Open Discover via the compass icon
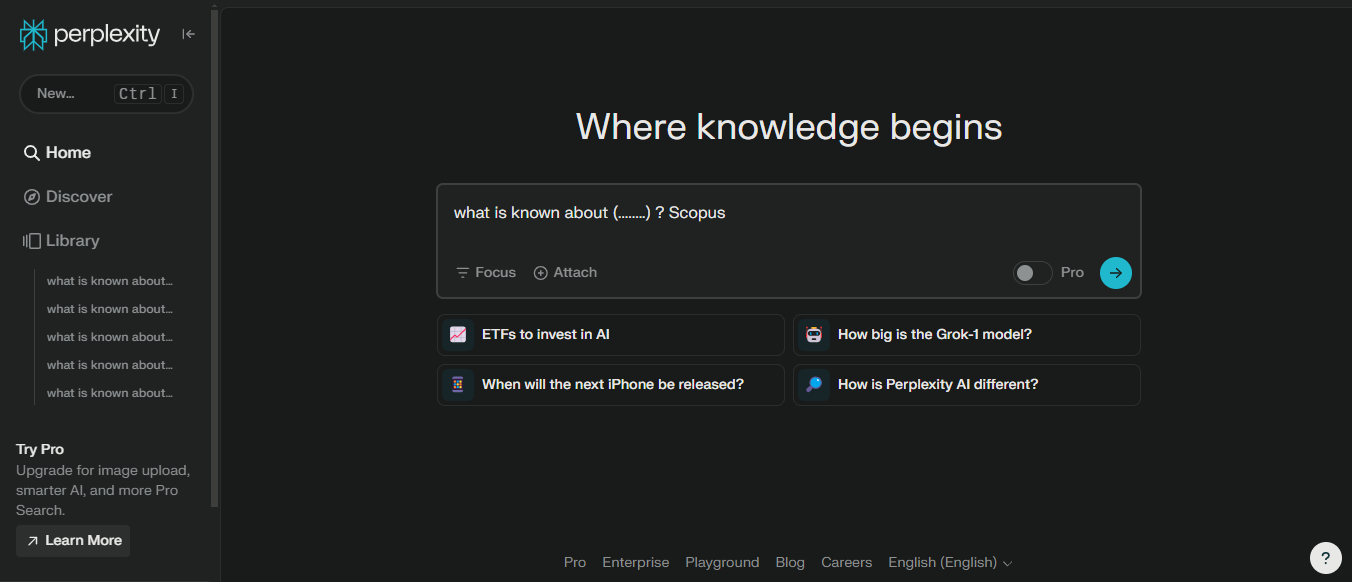Viewport: 1352px width, 582px height. click(x=32, y=197)
